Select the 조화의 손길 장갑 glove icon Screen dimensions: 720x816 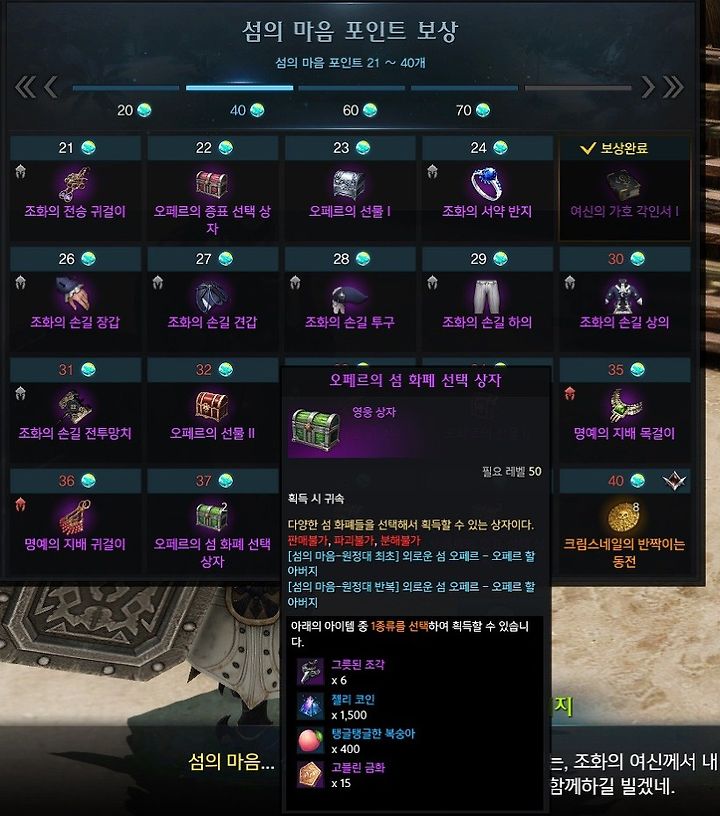click(x=74, y=294)
